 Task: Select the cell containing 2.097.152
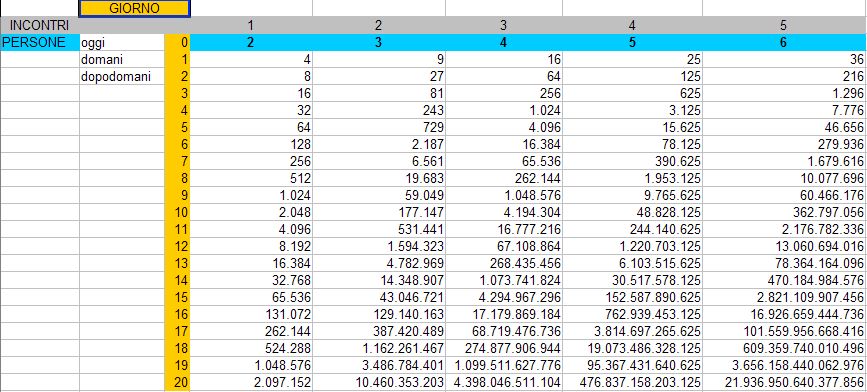[251, 382]
